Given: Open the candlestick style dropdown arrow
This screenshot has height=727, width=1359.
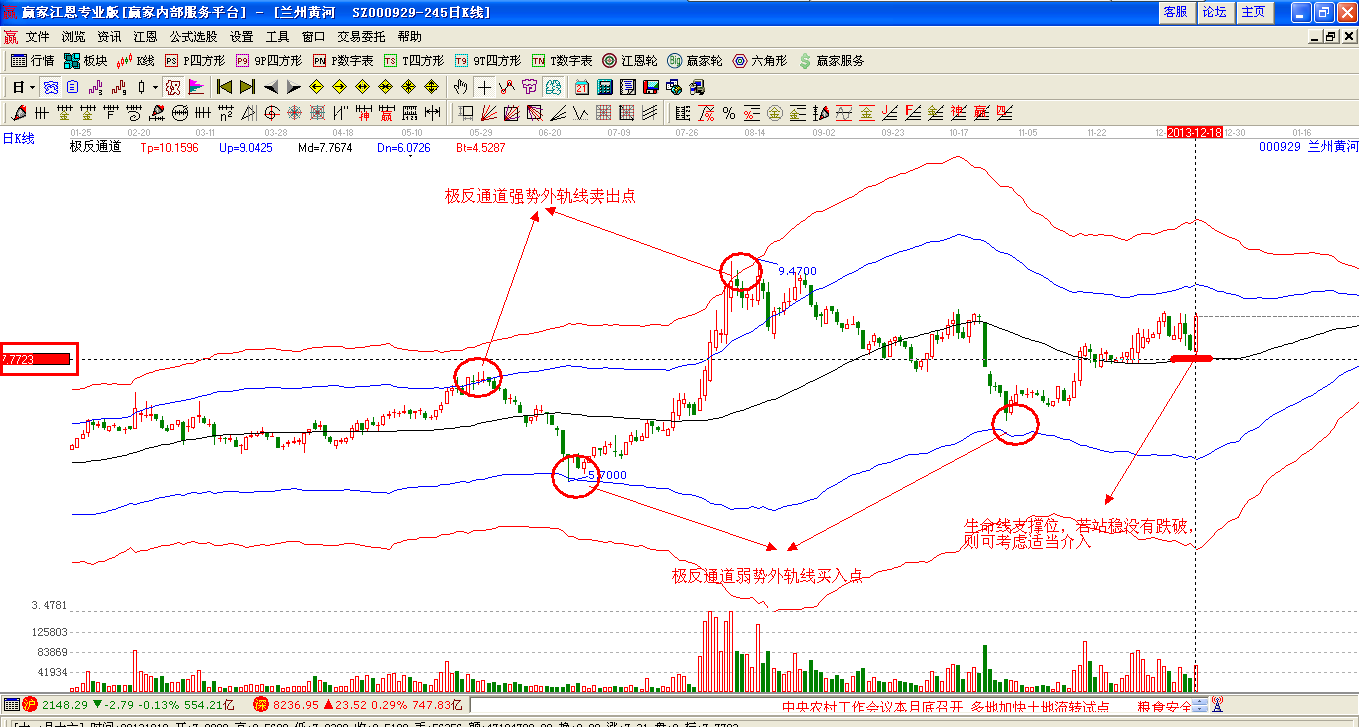Looking at the screenshot, I should point(155,87).
